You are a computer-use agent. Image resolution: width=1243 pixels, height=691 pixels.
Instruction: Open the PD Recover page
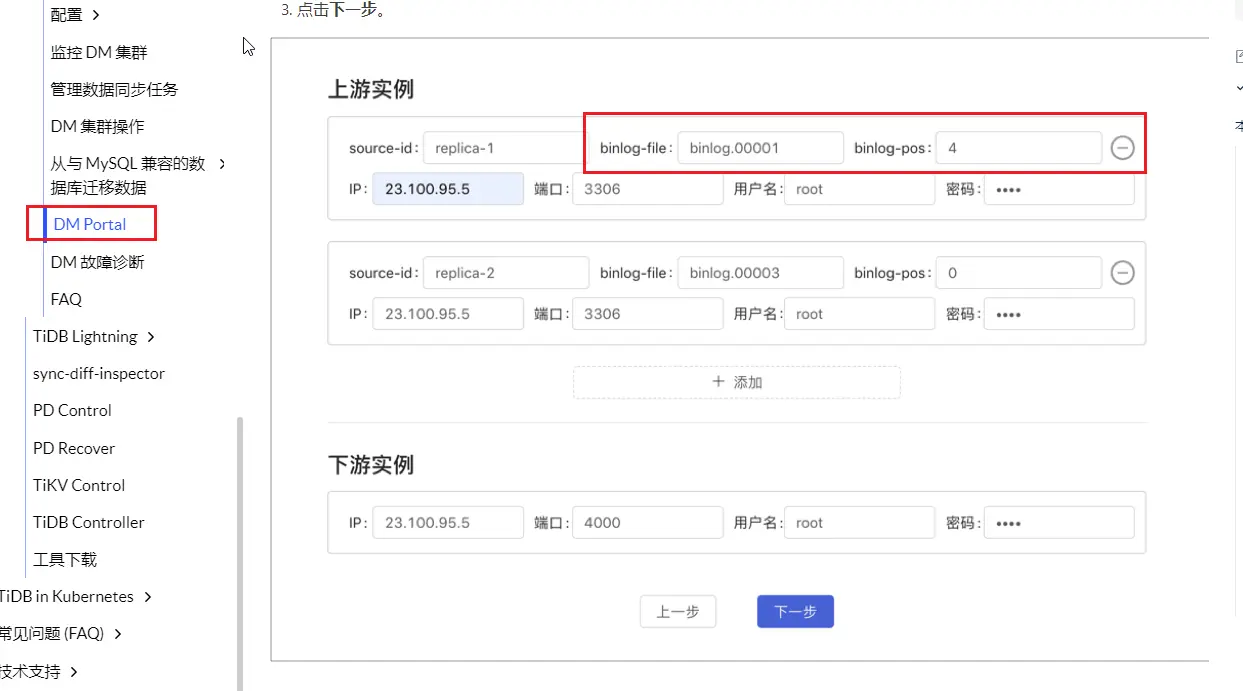click(x=74, y=448)
